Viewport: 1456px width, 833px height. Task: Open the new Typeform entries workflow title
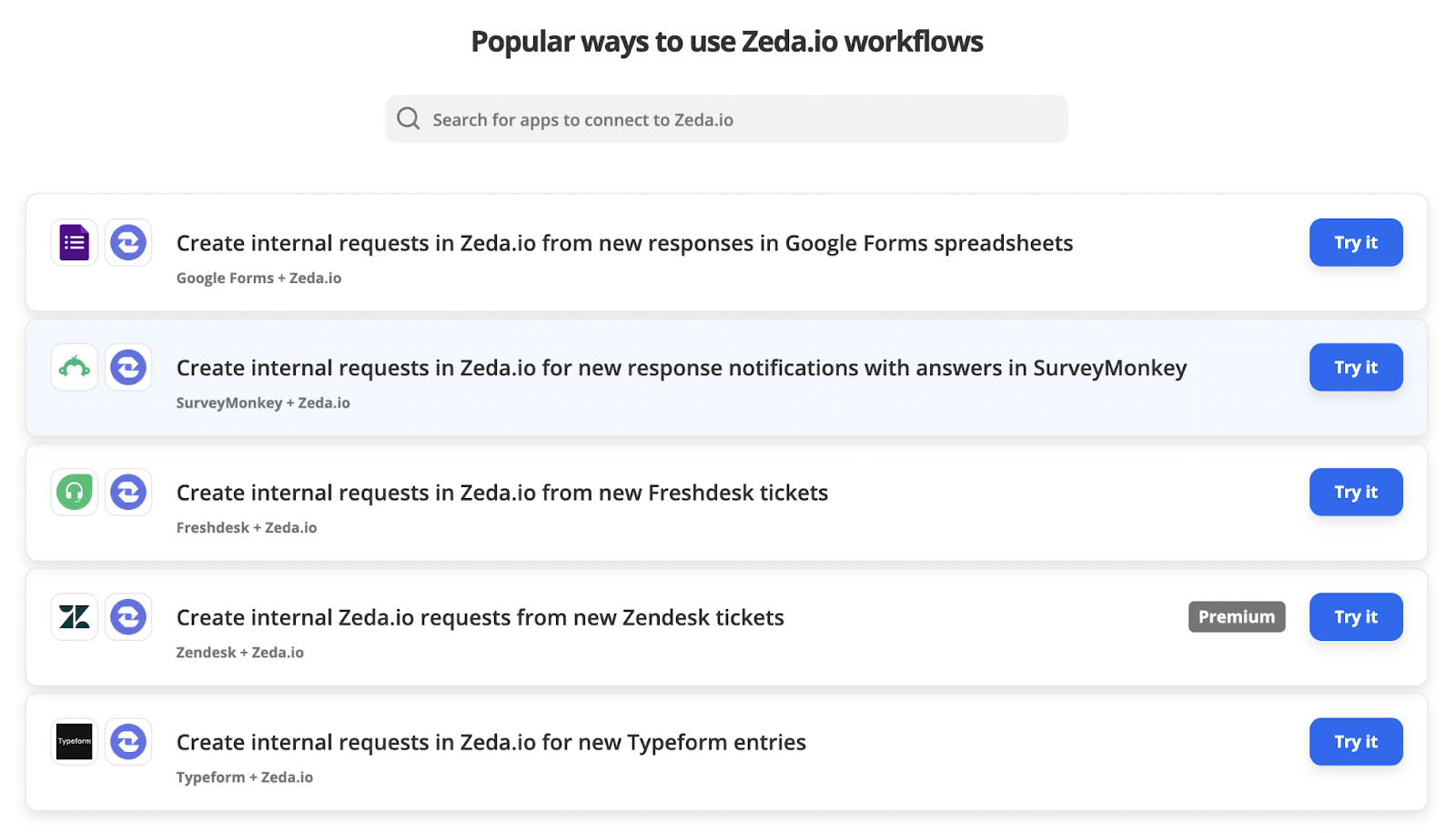(x=491, y=743)
